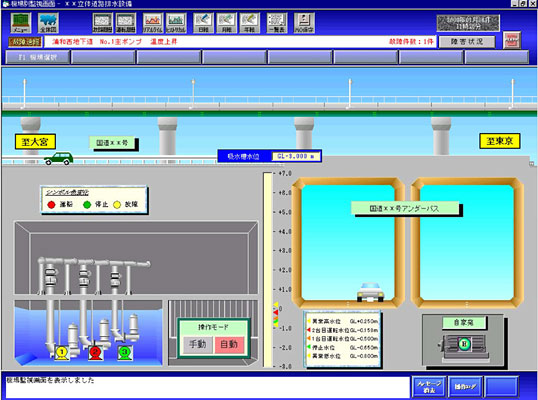Click the fault message text about No.1主ポンプ

point(114,42)
